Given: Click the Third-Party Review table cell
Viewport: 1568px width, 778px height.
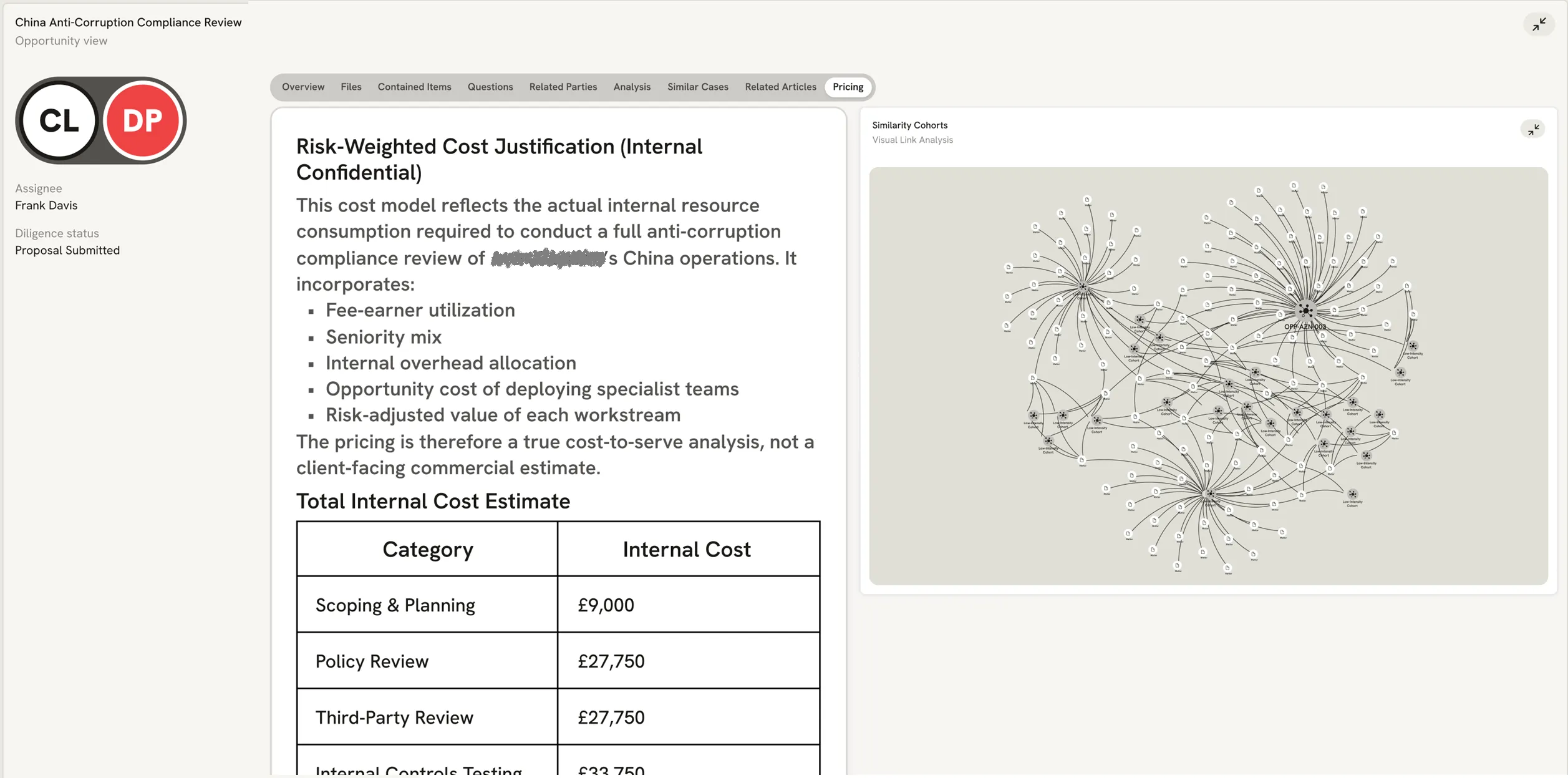Looking at the screenshot, I should tap(428, 717).
